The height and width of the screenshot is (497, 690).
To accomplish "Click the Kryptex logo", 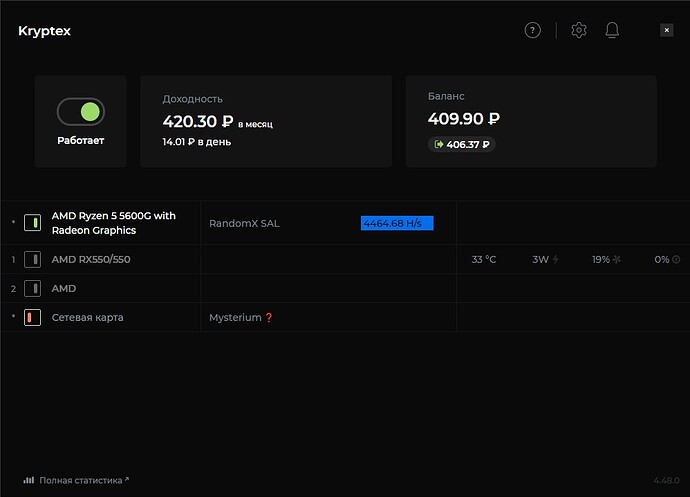I will click(44, 31).
